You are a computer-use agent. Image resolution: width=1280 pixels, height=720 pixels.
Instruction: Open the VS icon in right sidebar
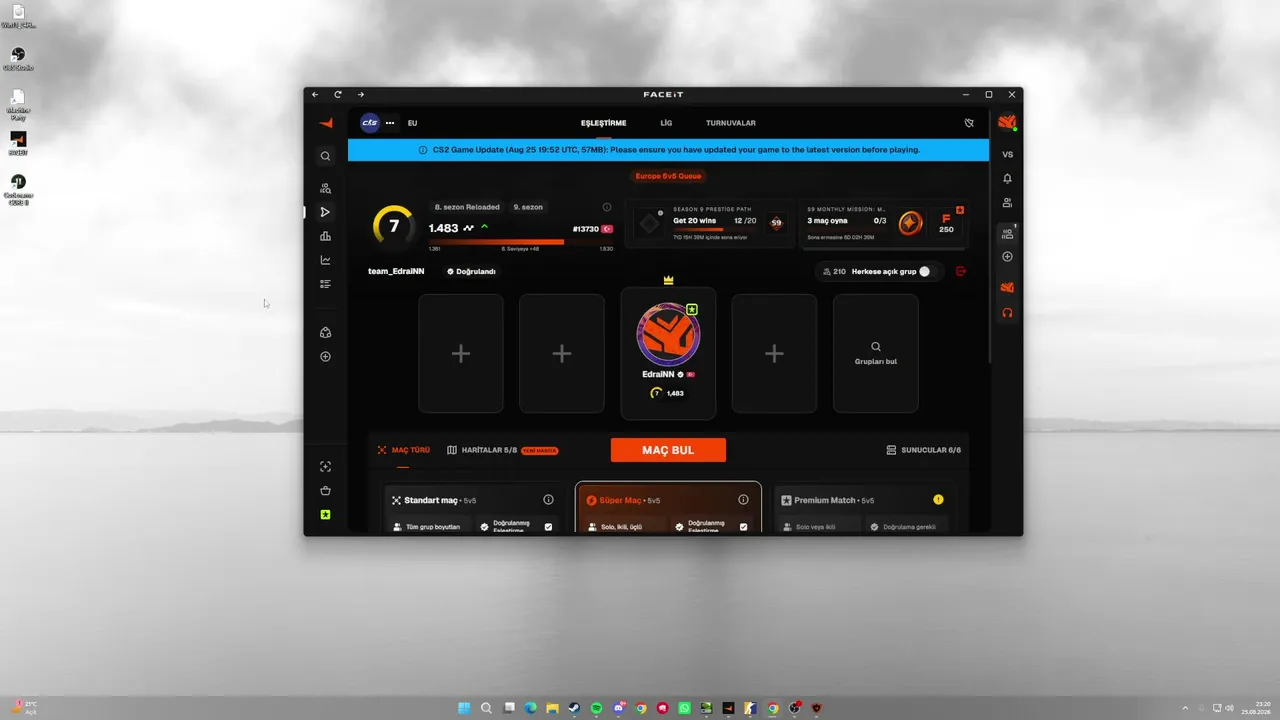click(1007, 154)
